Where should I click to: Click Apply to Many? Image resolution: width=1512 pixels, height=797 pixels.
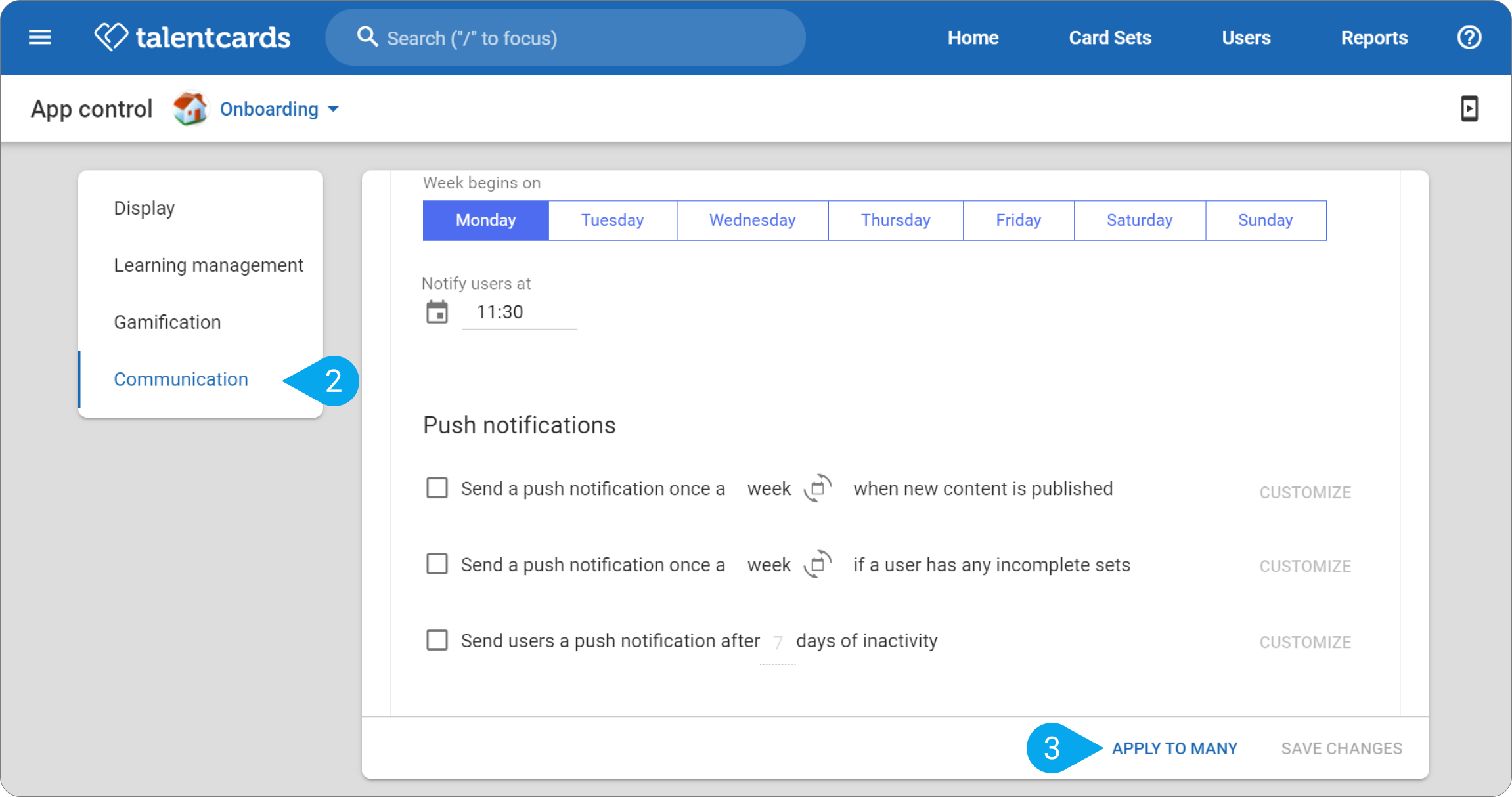(x=1174, y=748)
